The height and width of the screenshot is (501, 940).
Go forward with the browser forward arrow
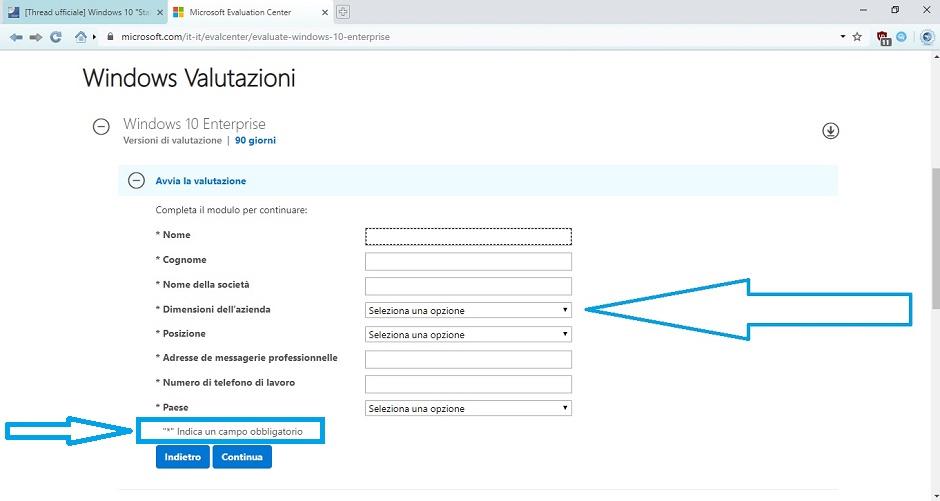click(36, 37)
